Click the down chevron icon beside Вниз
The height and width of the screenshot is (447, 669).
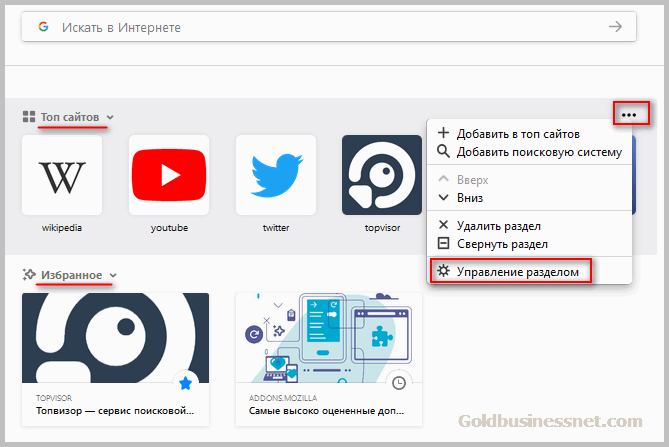pos(443,197)
